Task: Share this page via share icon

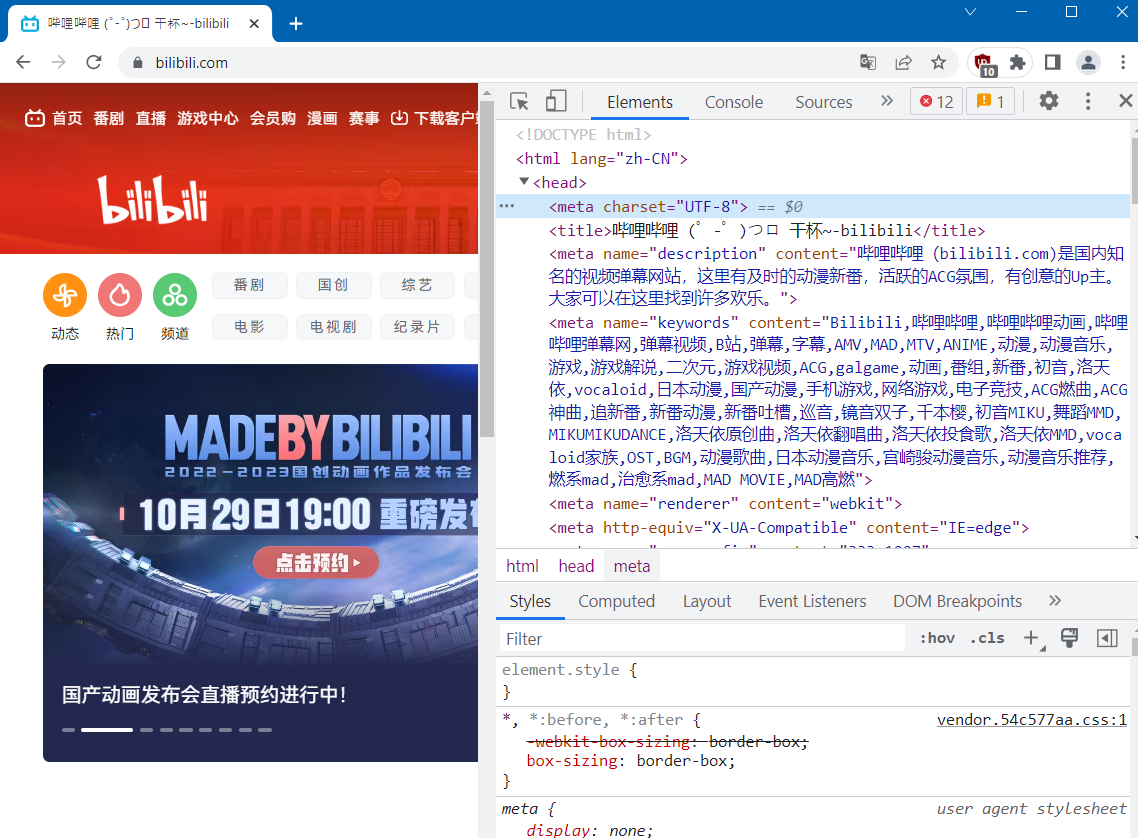Action: (x=904, y=62)
